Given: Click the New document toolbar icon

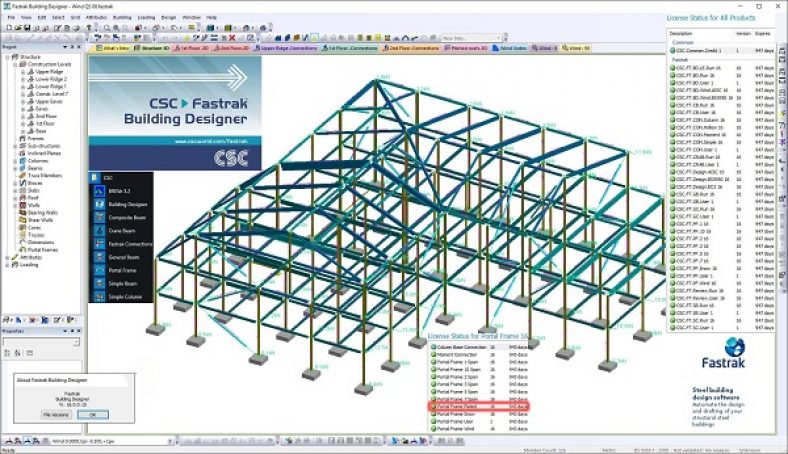Looking at the screenshot, I should click(x=9, y=28).
